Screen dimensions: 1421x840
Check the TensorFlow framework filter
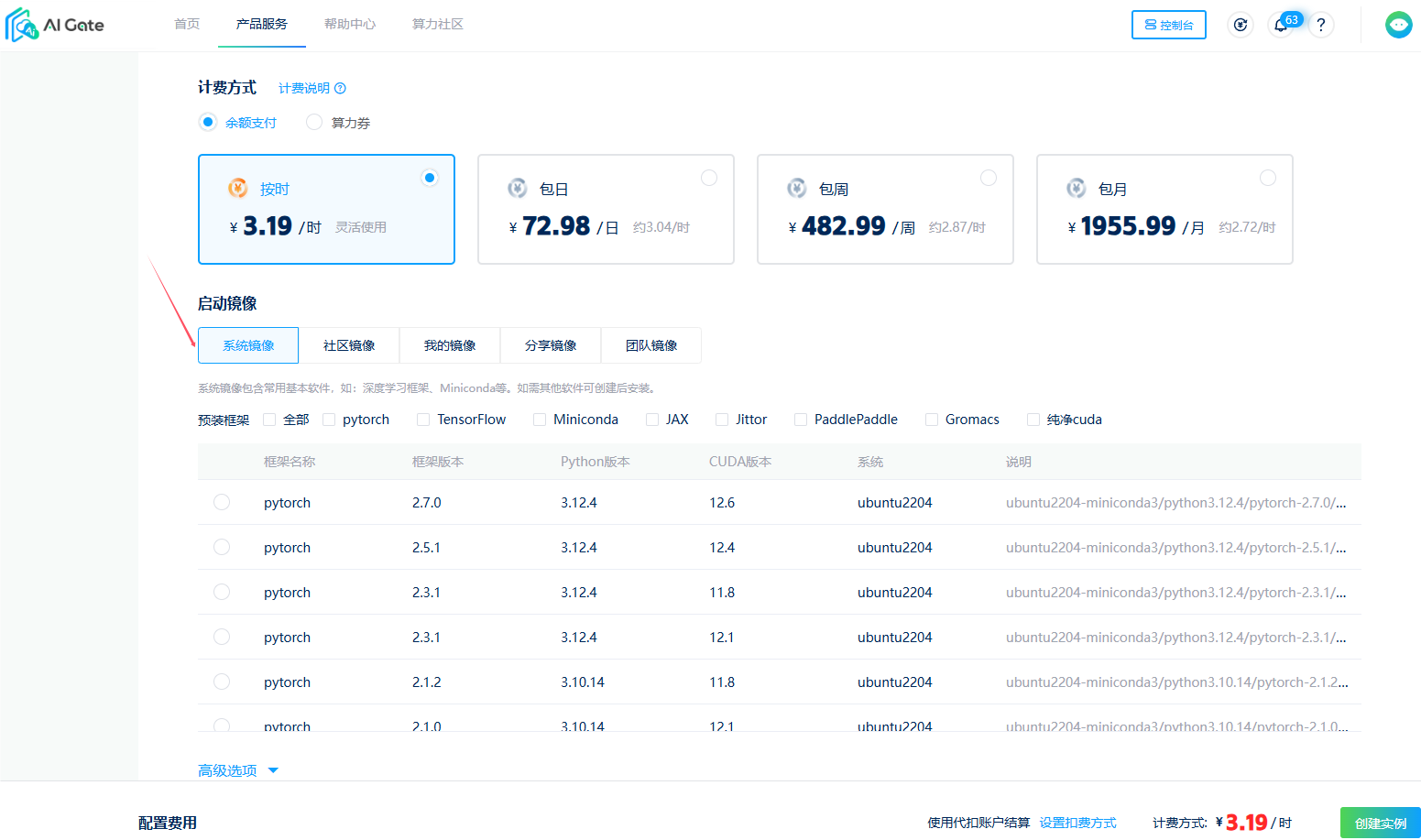[423, 420]
